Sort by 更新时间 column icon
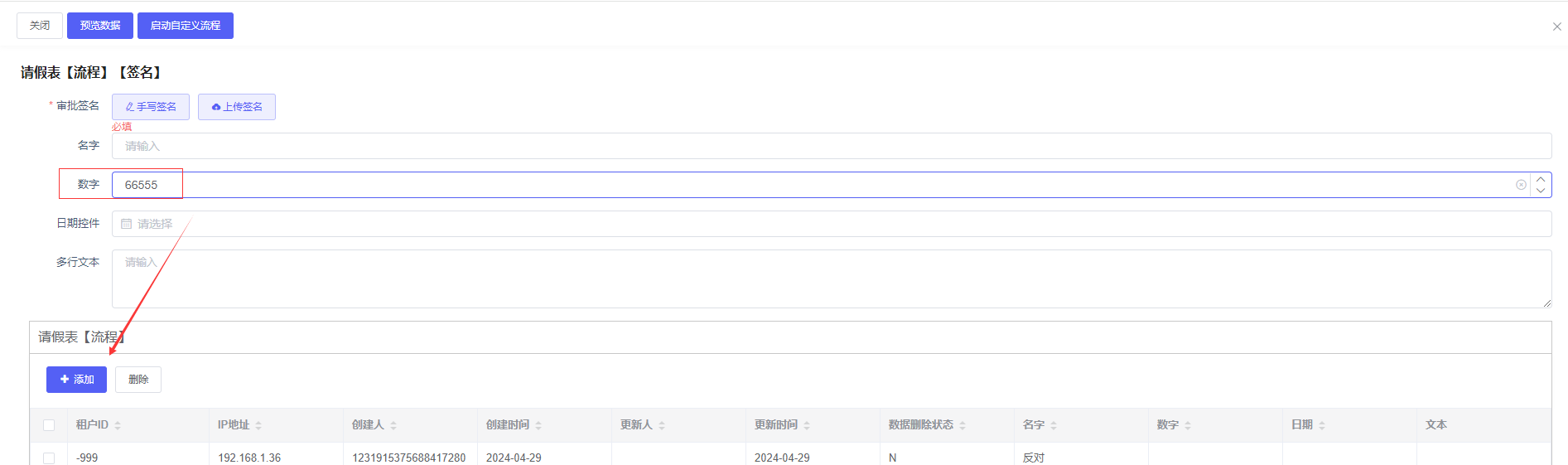The height and width of the screenshot is (465, 1568). coord(807,425)
